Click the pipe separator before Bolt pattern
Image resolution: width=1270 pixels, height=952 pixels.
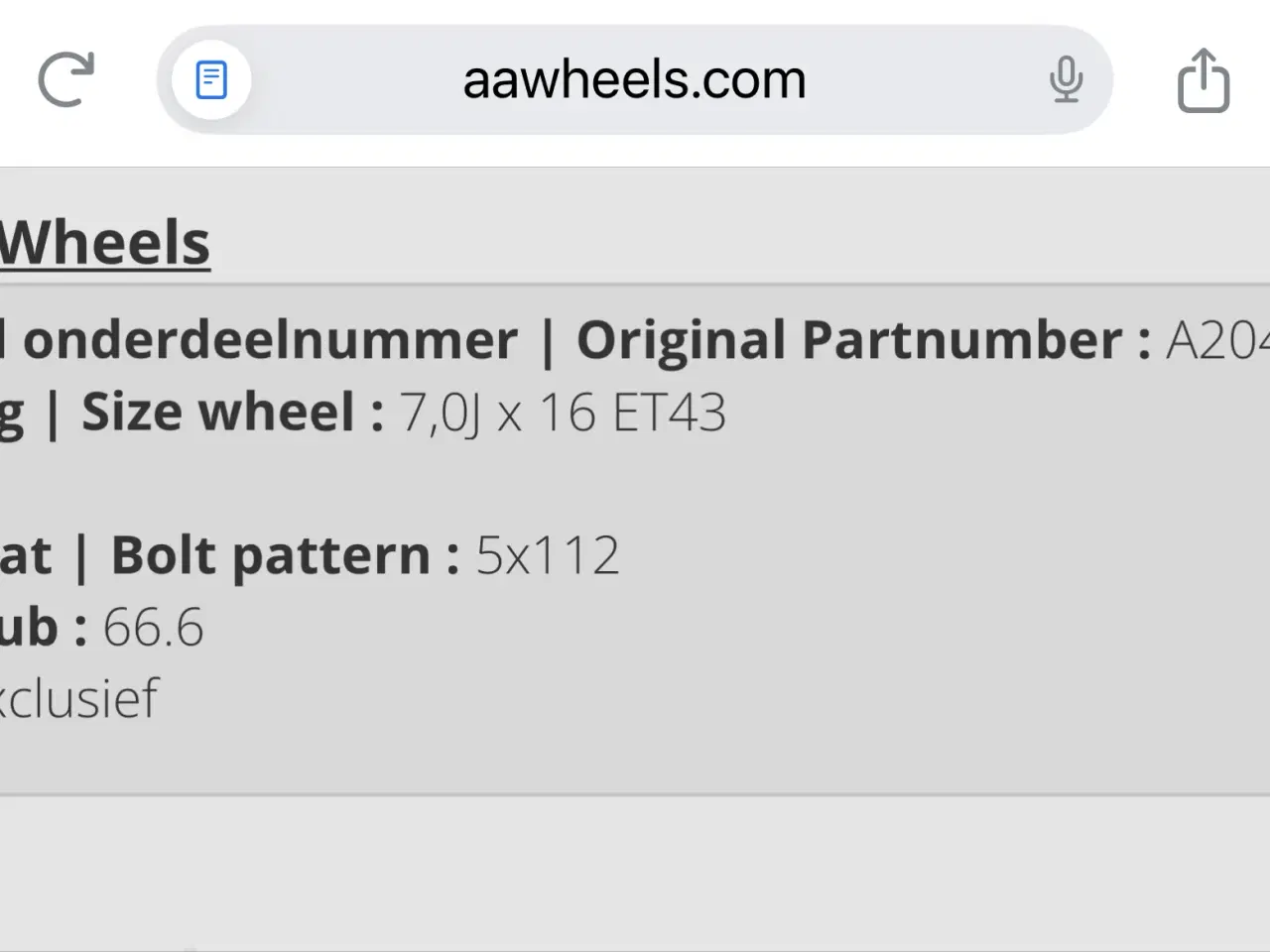point(81,557)
